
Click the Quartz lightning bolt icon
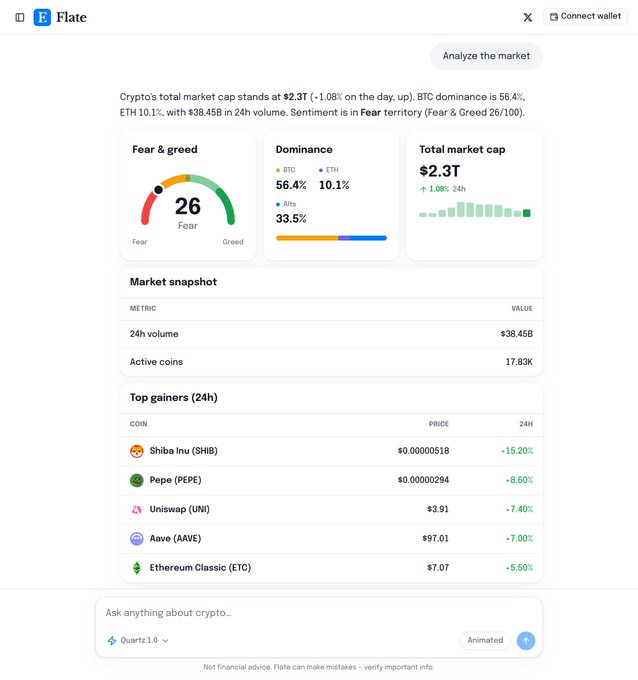click(112, 641)
